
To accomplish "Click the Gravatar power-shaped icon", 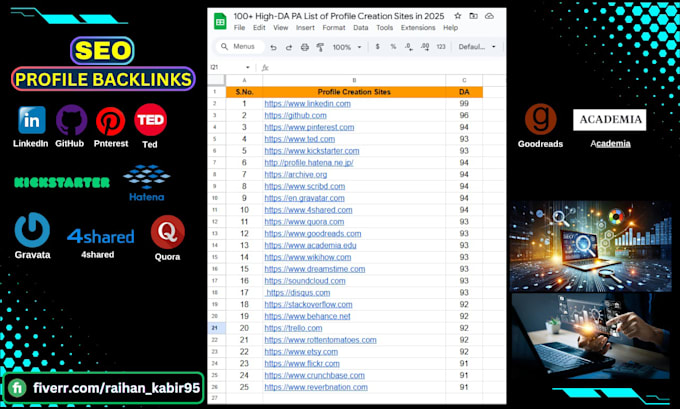I will pyautogui.click(x=32, y=229).
